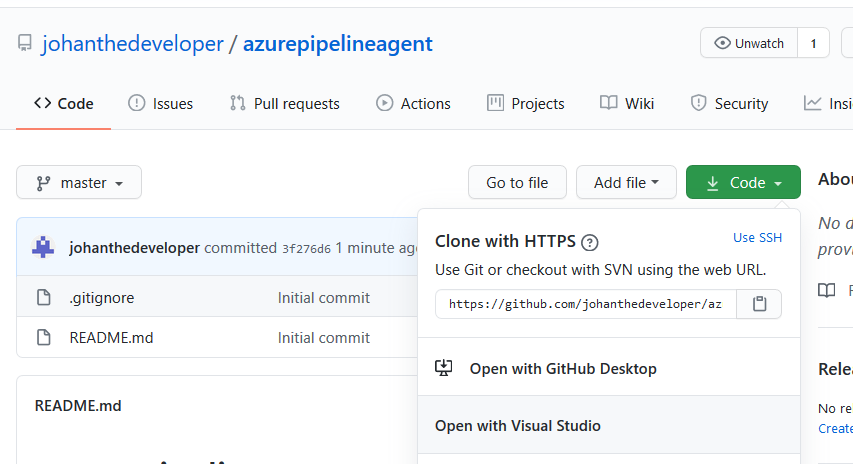Viewport: 853px width, 464px height.
Task: Toggle the green Code dropdown button
Action: click(x=743, y=182)
